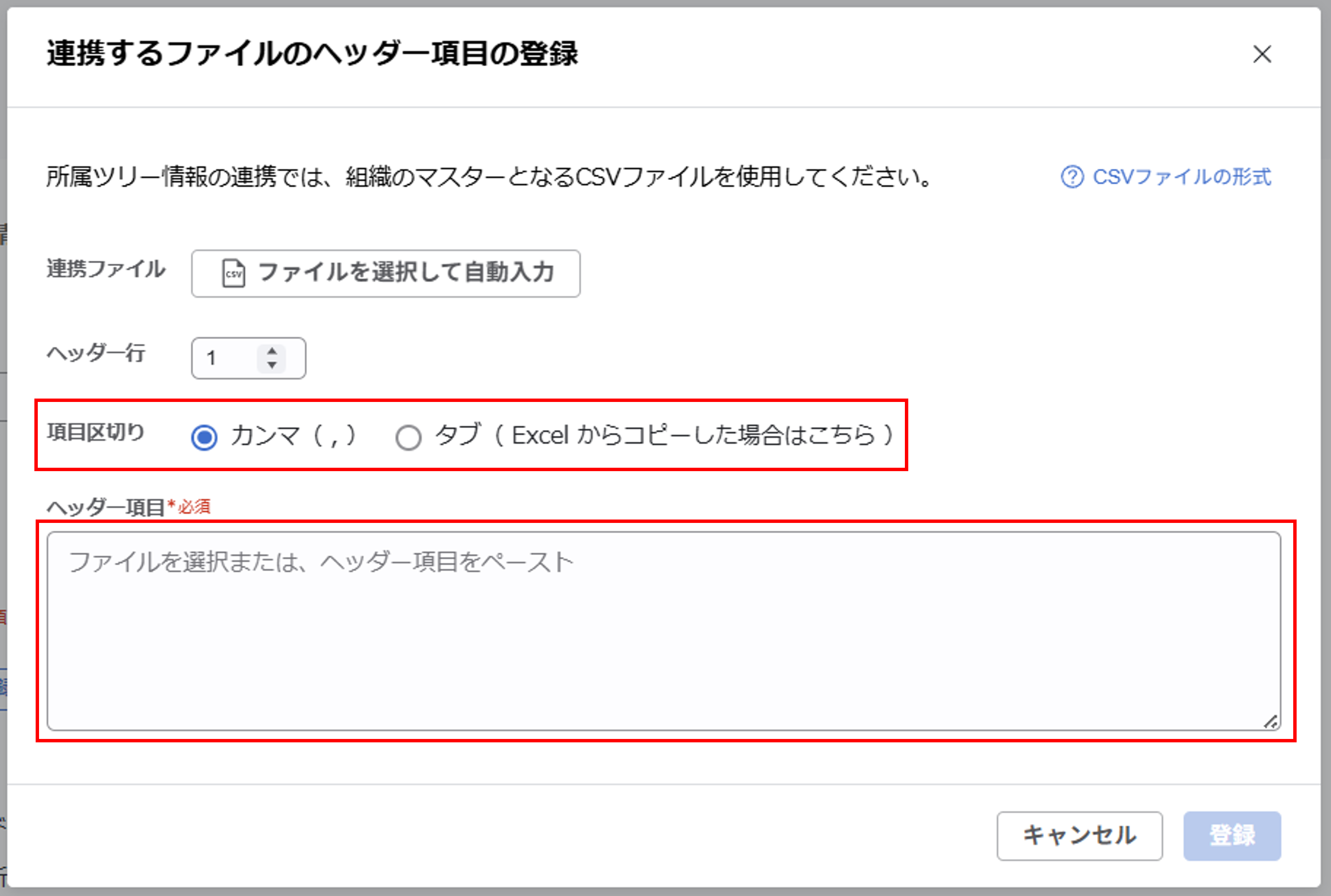Click the textarea resize handle corner
This screenshot has height=896, width=1331.
1270,722
